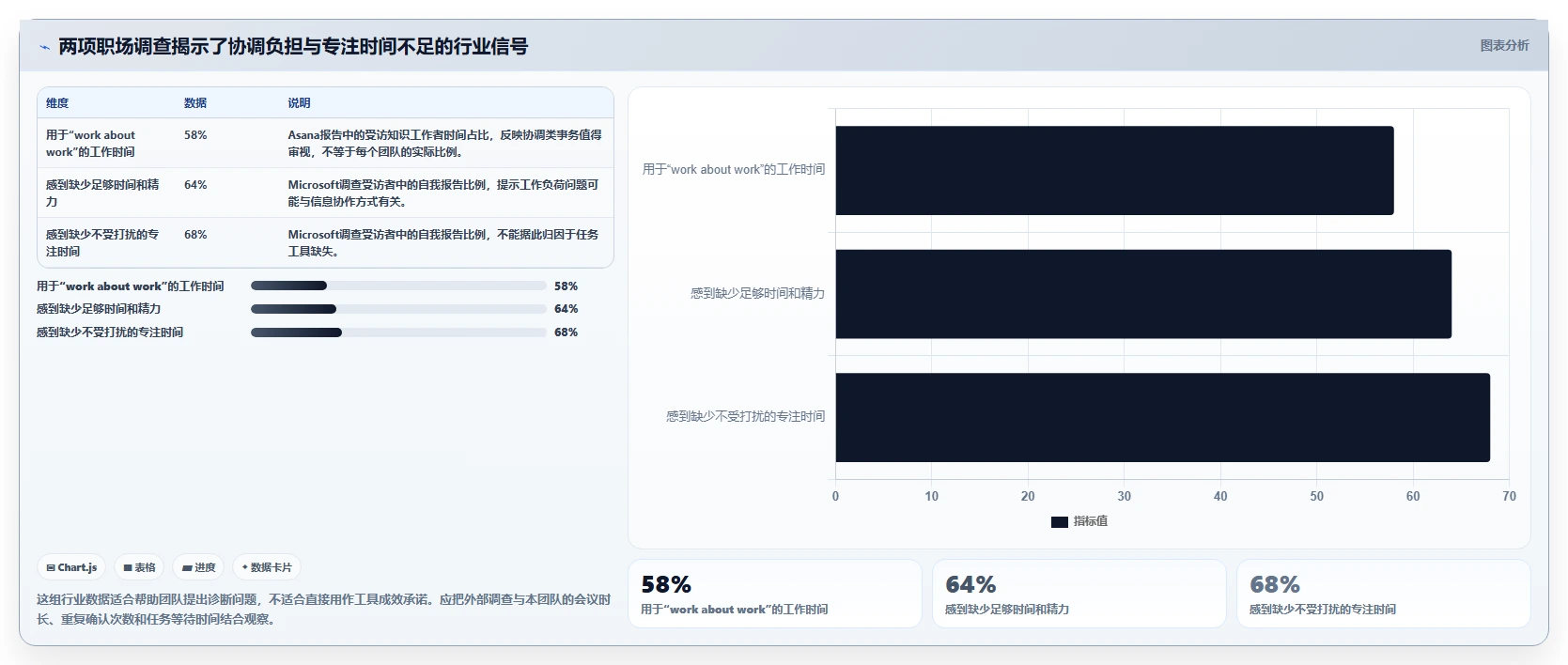1568x665 pixels.
Task: Select the 进度 tag chip
Action: (198, 567)
